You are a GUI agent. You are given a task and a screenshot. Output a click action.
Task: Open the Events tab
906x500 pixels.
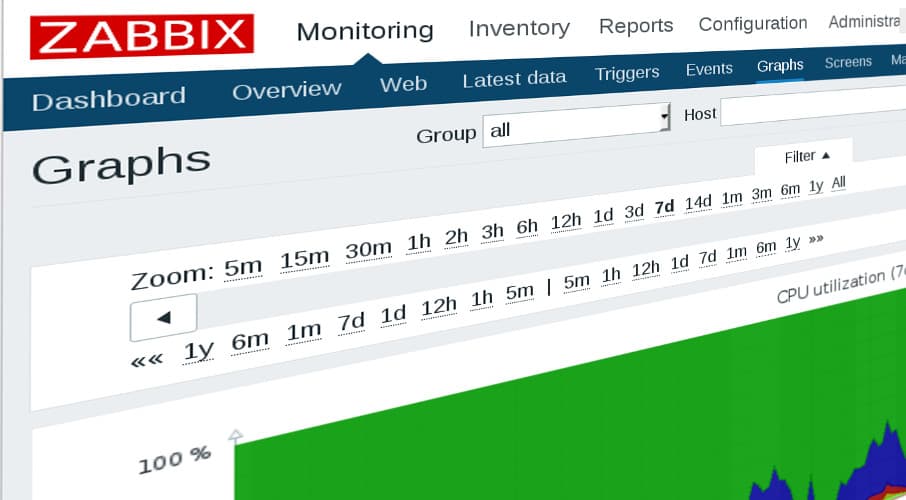tap(709, 69)
